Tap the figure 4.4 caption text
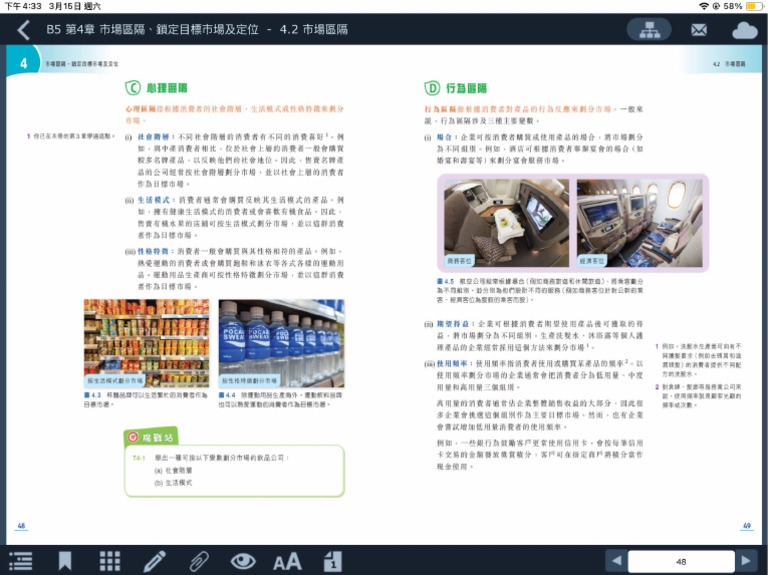The width and height of the screenshot is (768, 575). tap(281, 400)
